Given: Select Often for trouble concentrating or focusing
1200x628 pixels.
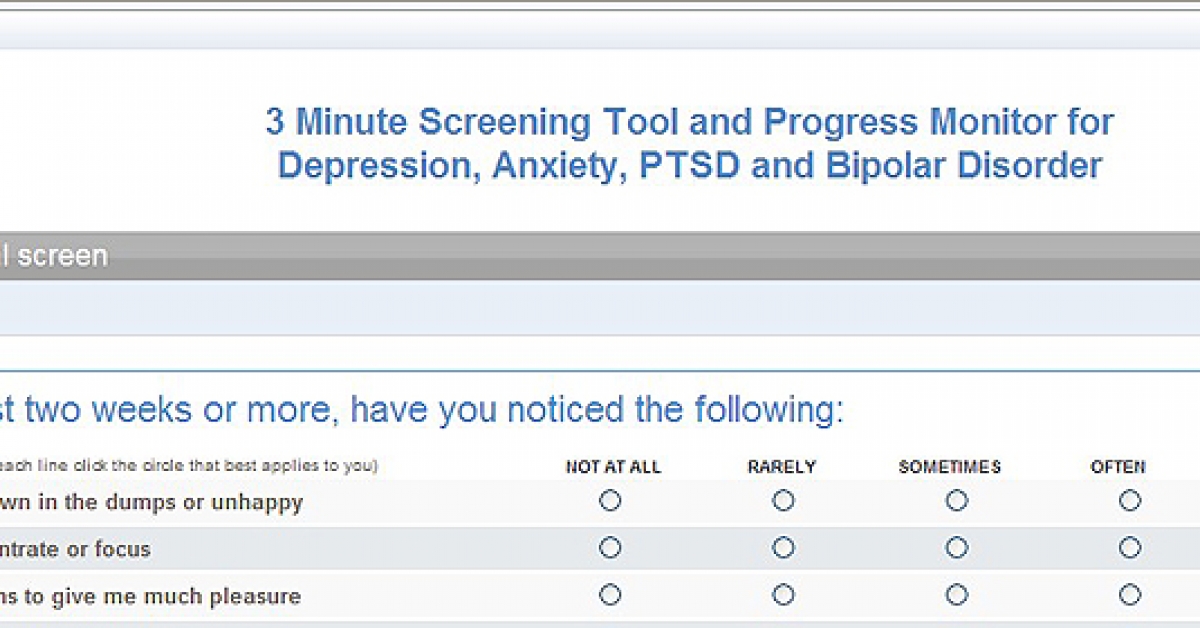Looking at the screenshot, I should [1129, 548].
